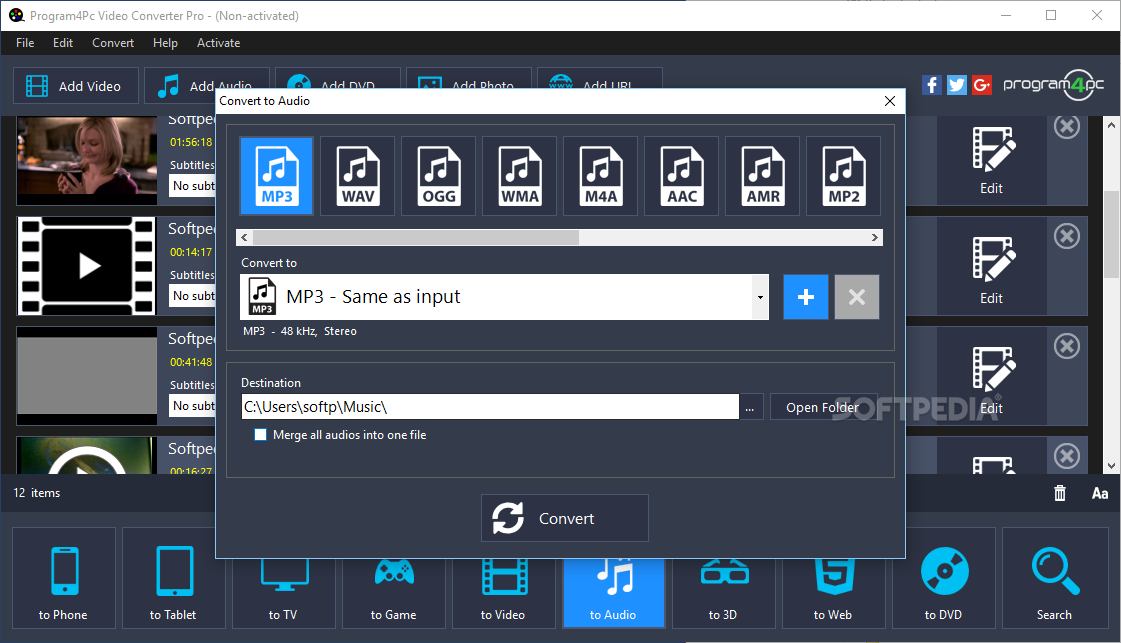
Task: Select the to Game output category
Action: tap(393, 594)
